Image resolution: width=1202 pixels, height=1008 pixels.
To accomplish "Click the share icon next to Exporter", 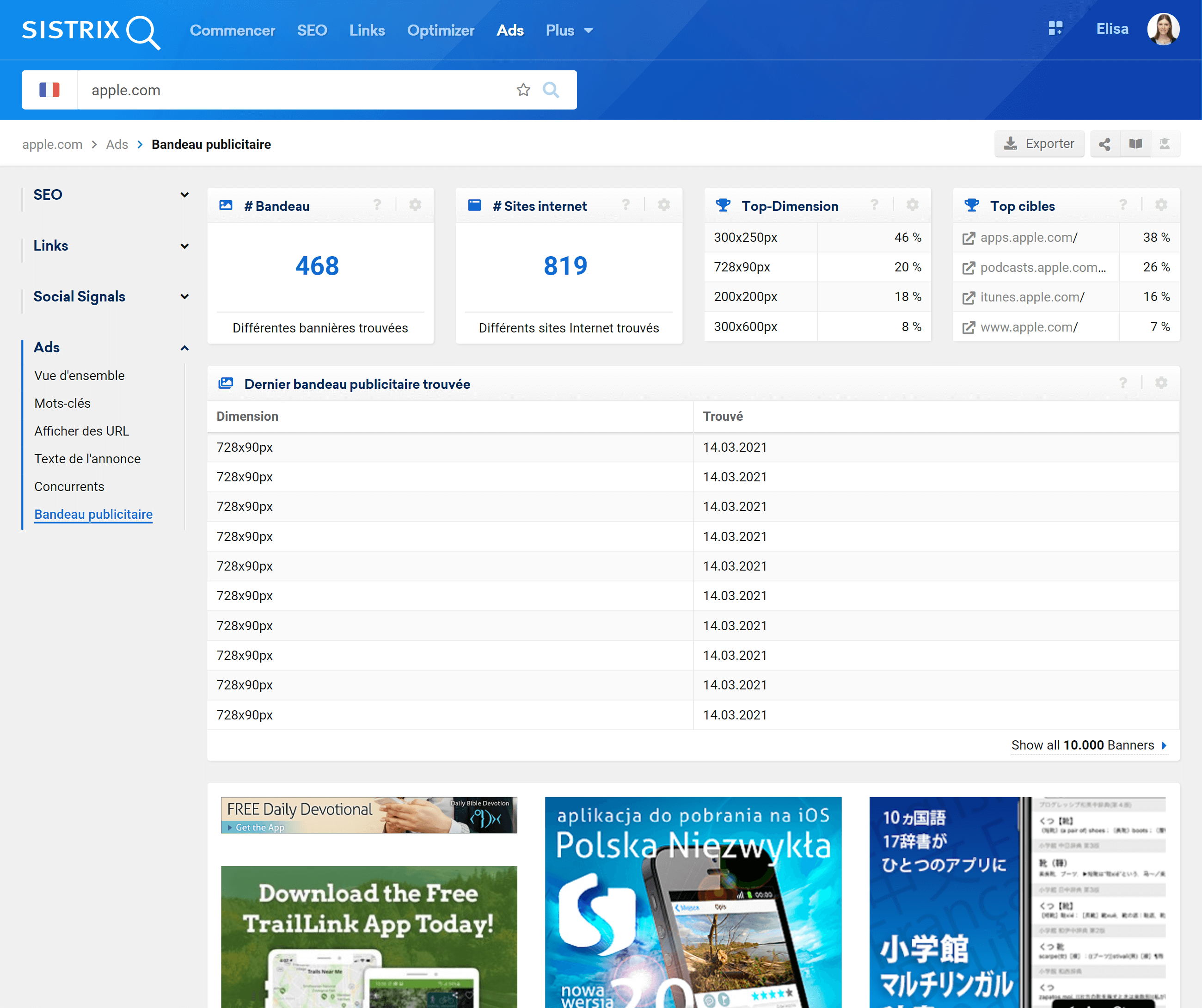I will tap(1105, 144).
